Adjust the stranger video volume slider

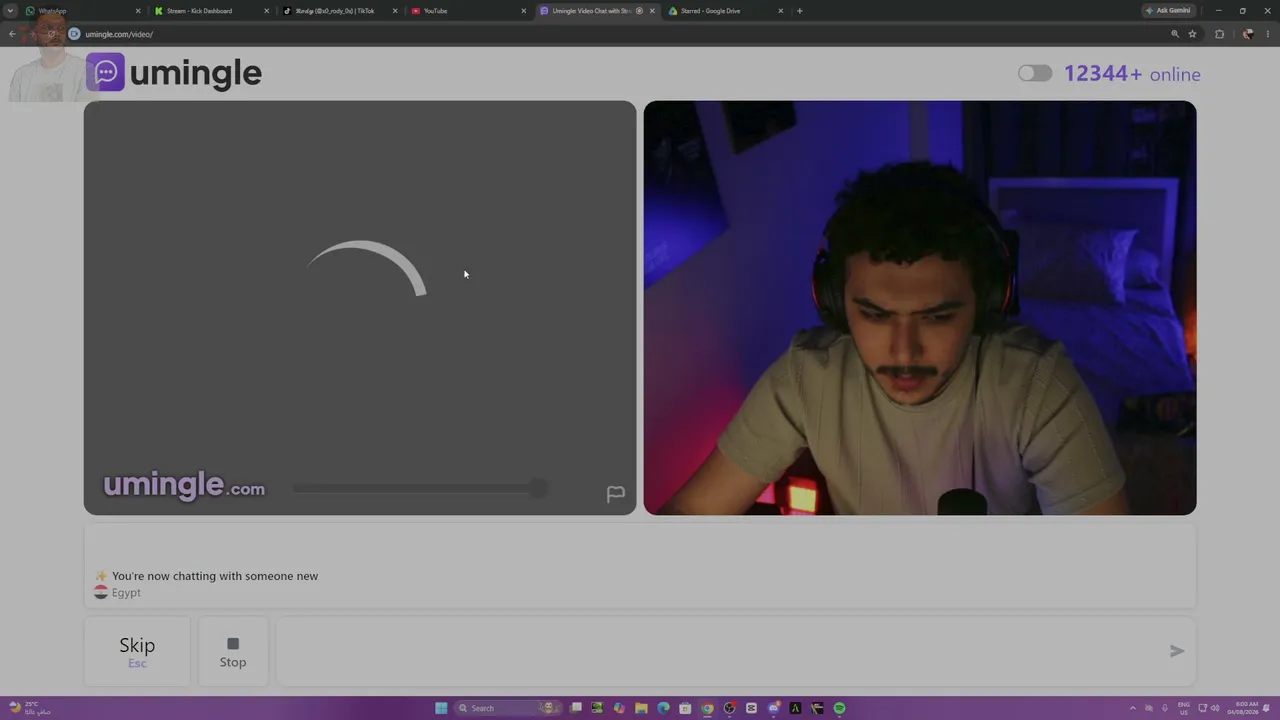(x=420, y=489)
